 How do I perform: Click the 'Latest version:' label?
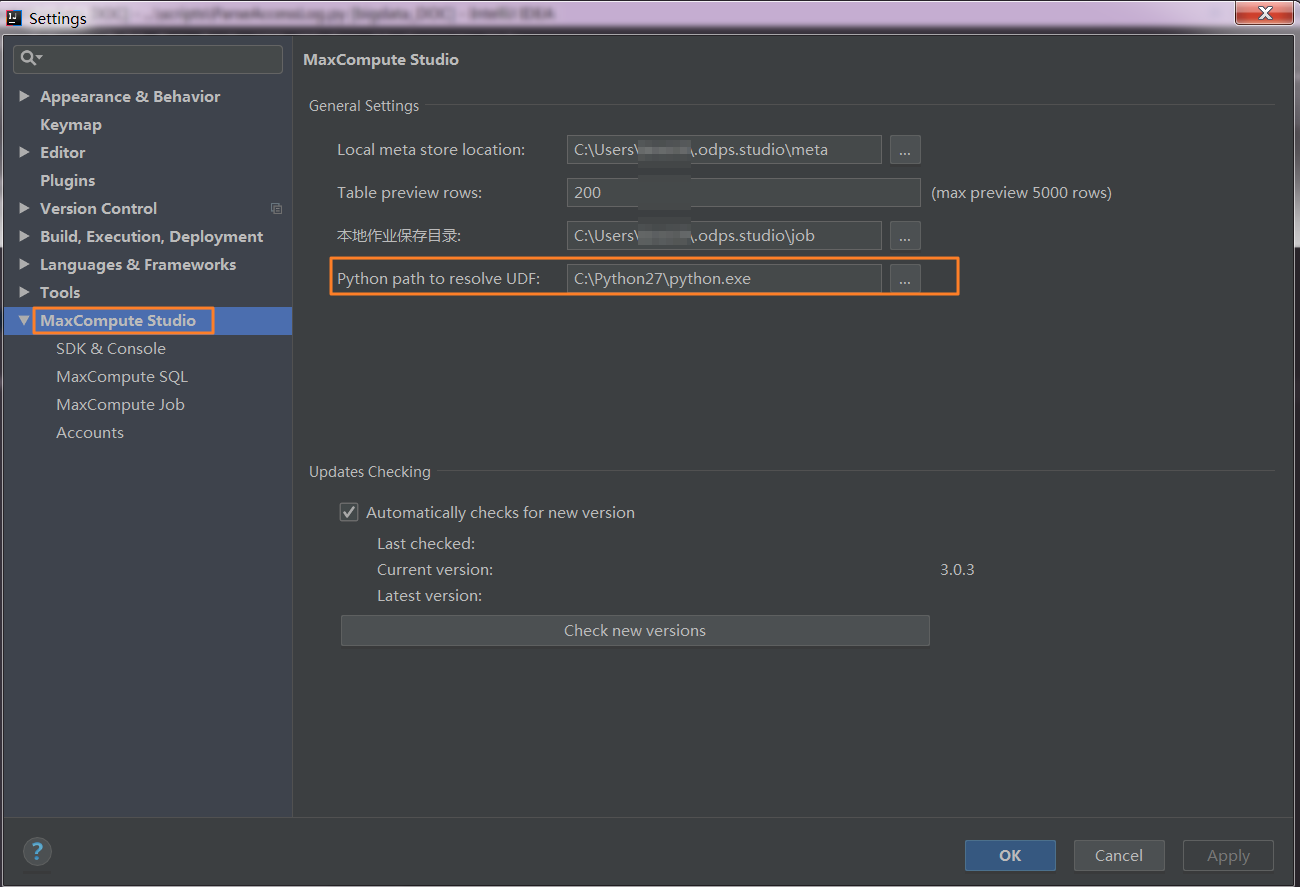pyautogui.click(x=430, y=596)
